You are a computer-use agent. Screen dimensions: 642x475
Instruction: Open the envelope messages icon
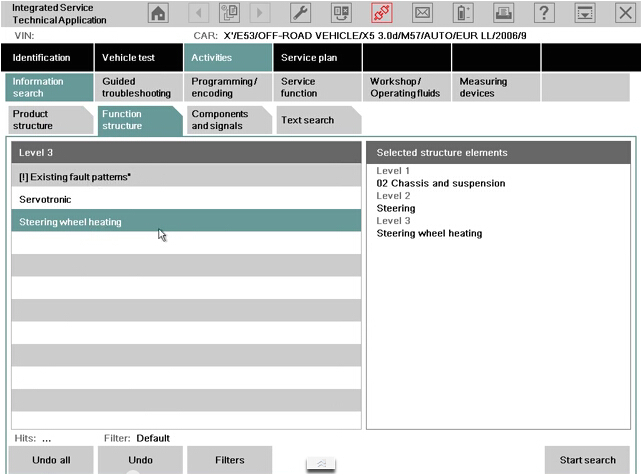(422, 13)
